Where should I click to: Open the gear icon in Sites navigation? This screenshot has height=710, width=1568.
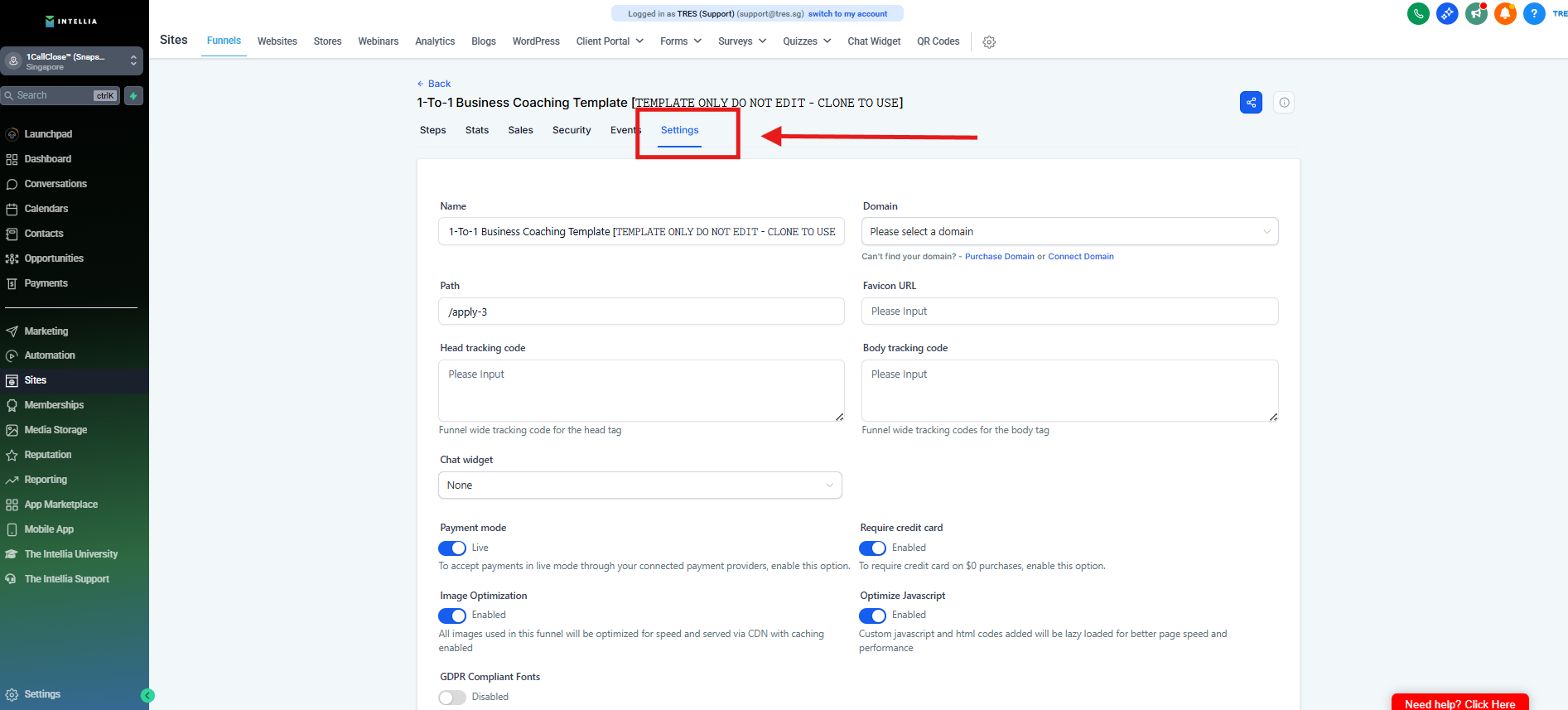[989, 42]
